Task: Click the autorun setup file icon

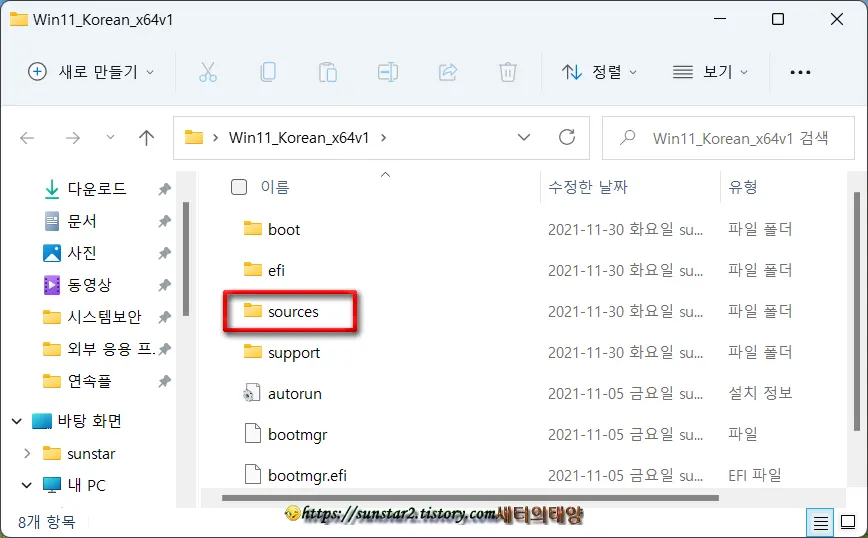Action: [252, 393]
